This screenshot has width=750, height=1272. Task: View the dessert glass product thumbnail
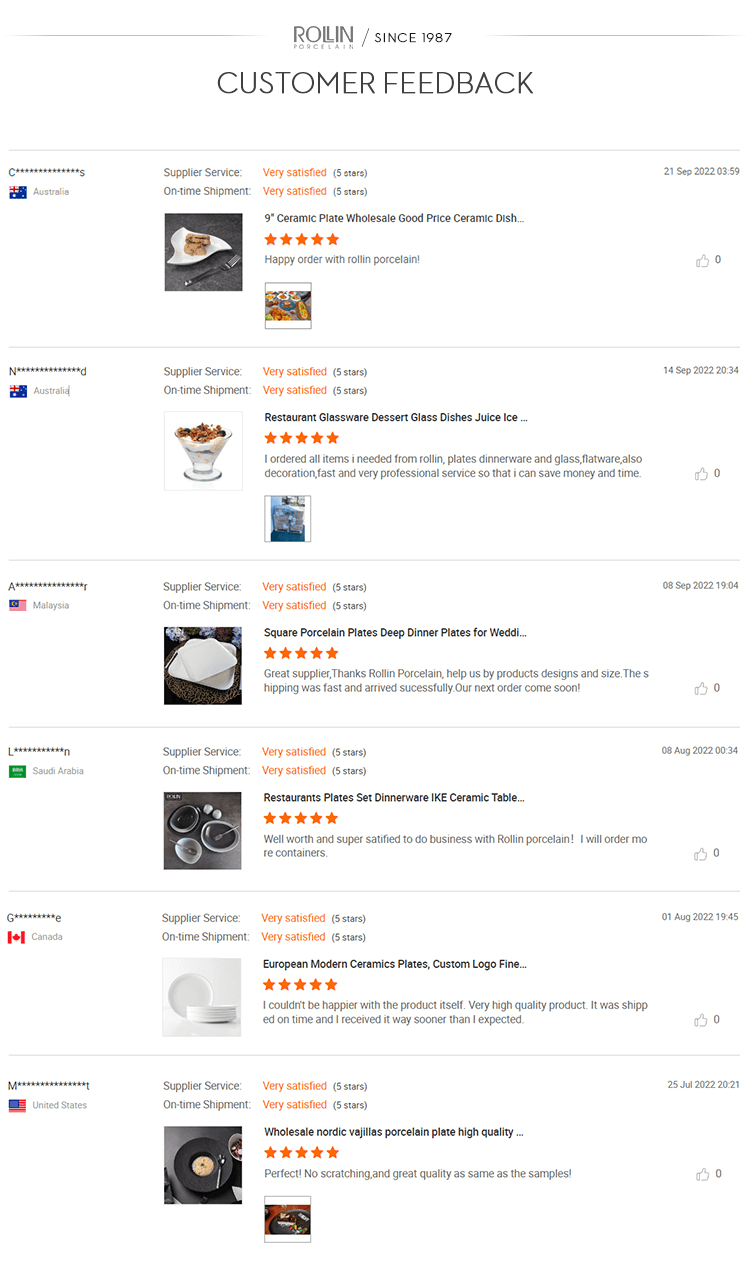[x=203, y=451]
